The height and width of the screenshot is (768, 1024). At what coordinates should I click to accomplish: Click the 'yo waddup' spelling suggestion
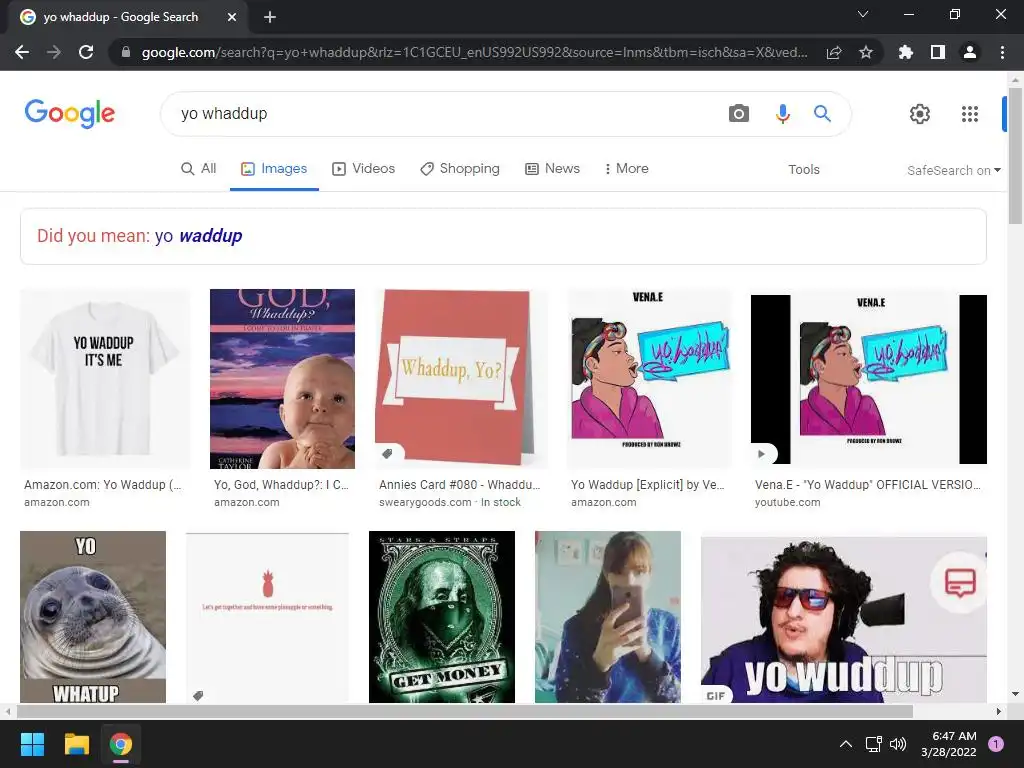198,236
